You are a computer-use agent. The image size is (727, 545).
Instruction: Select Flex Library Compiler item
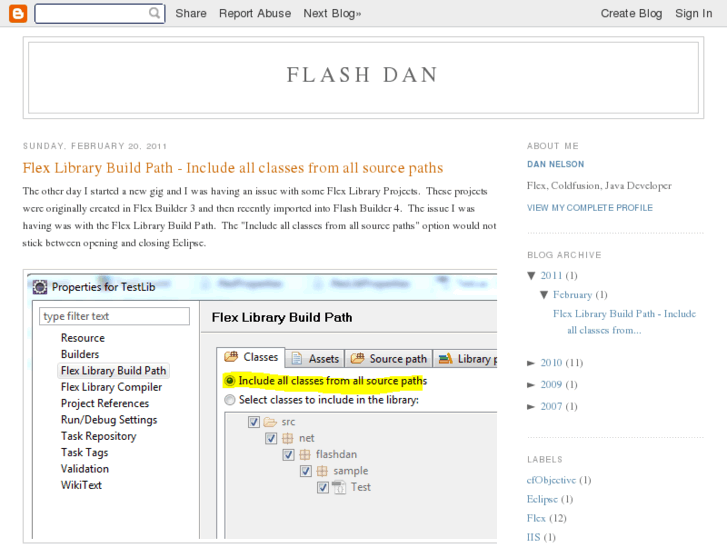[111, 387]
